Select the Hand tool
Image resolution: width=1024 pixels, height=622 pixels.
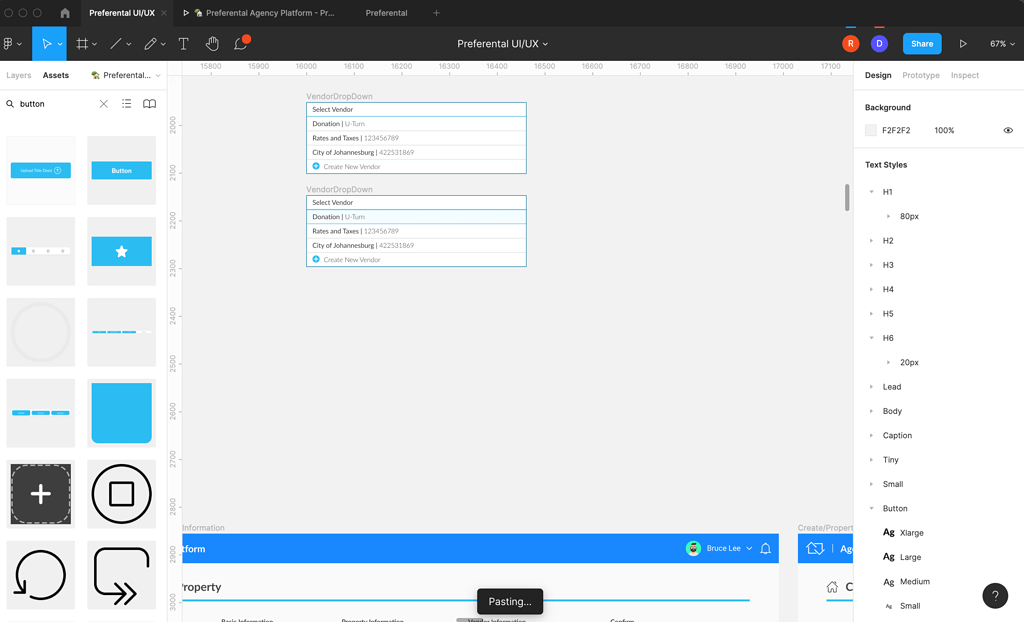[212, 44]
